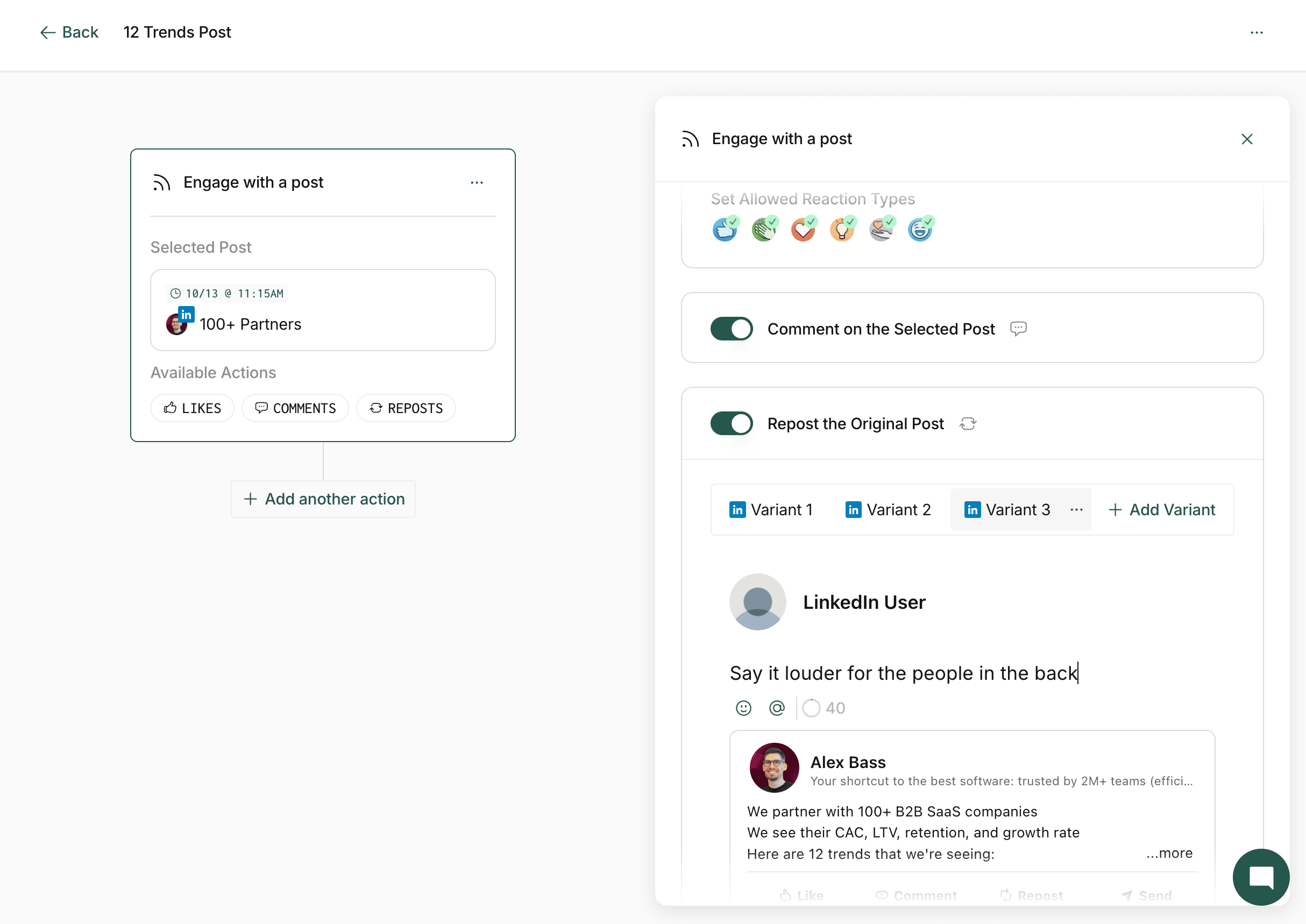
Task: Open the page options ellipsis menu
Action: (1257, 32)
